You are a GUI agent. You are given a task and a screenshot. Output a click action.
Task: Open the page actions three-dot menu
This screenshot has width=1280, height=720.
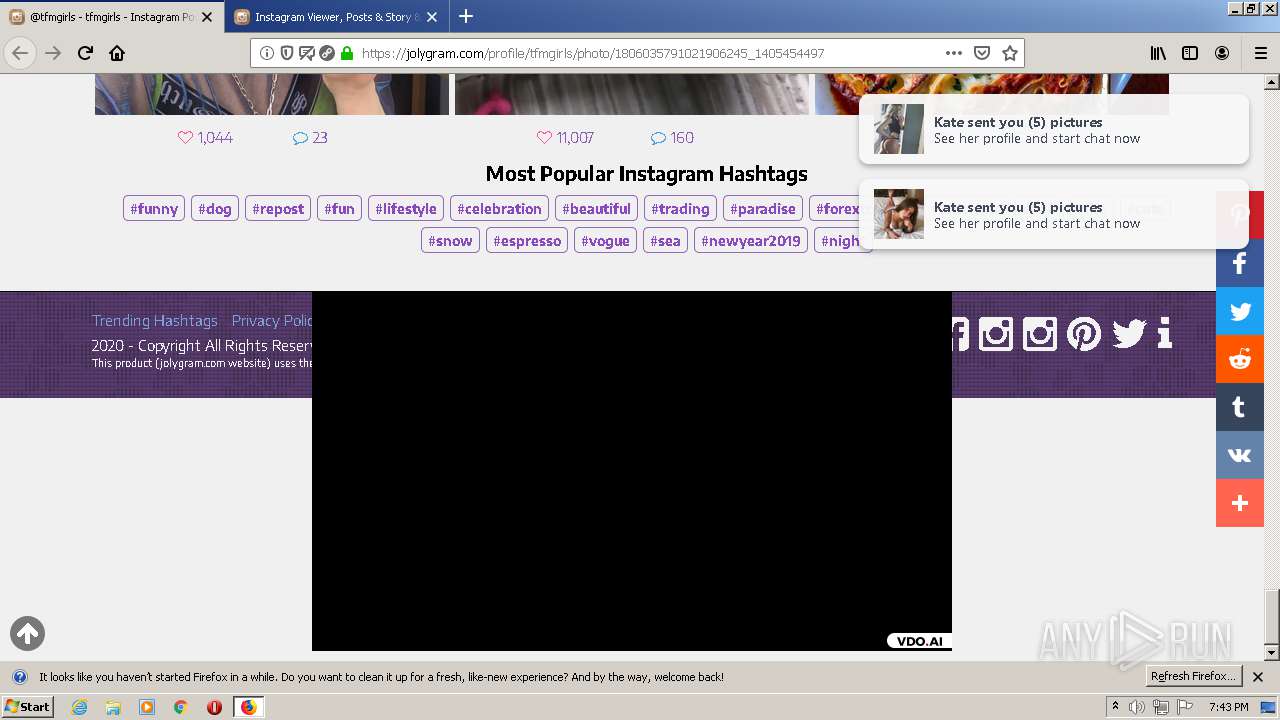point(953,53)
